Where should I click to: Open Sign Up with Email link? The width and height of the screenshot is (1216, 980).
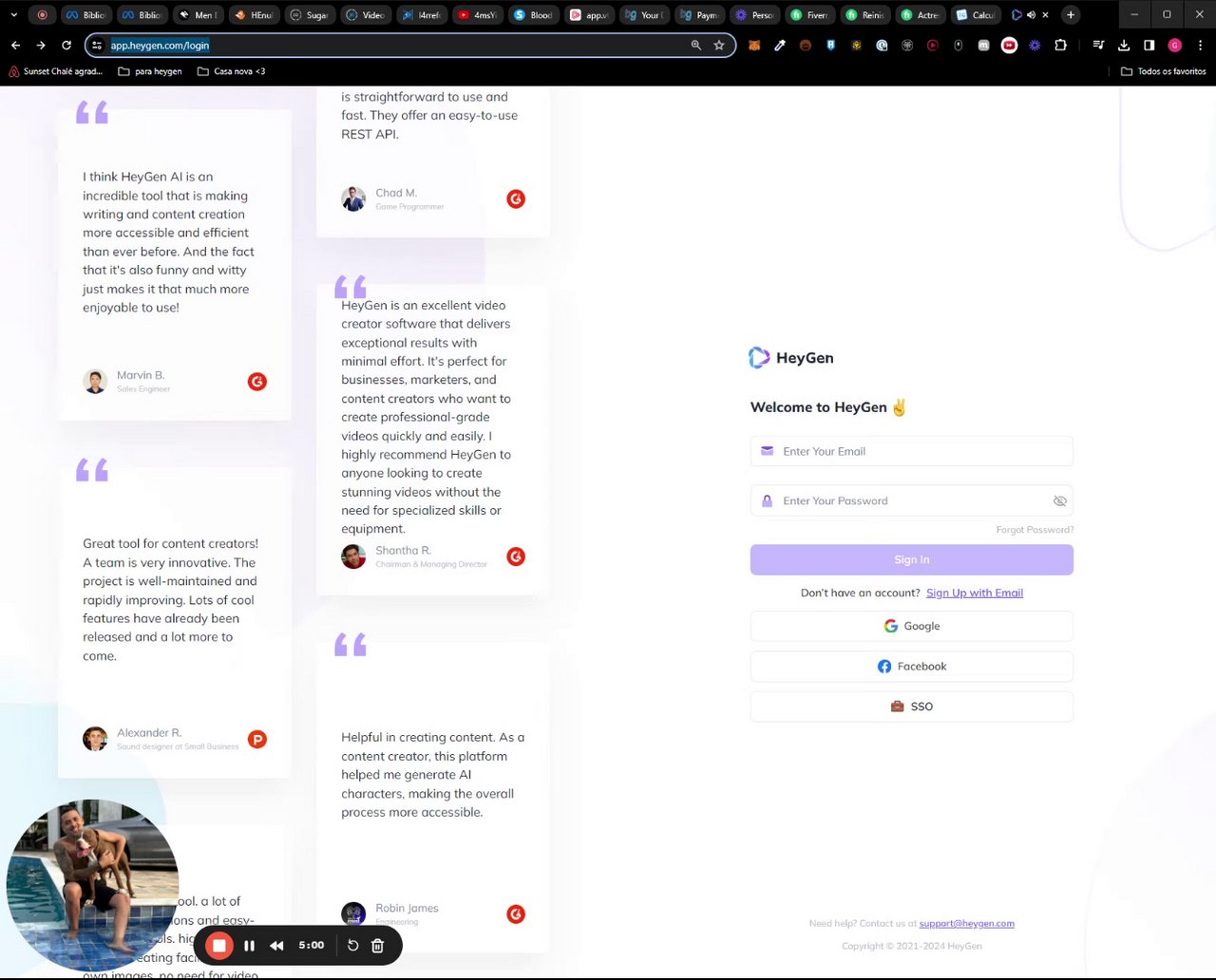(975, 593)
